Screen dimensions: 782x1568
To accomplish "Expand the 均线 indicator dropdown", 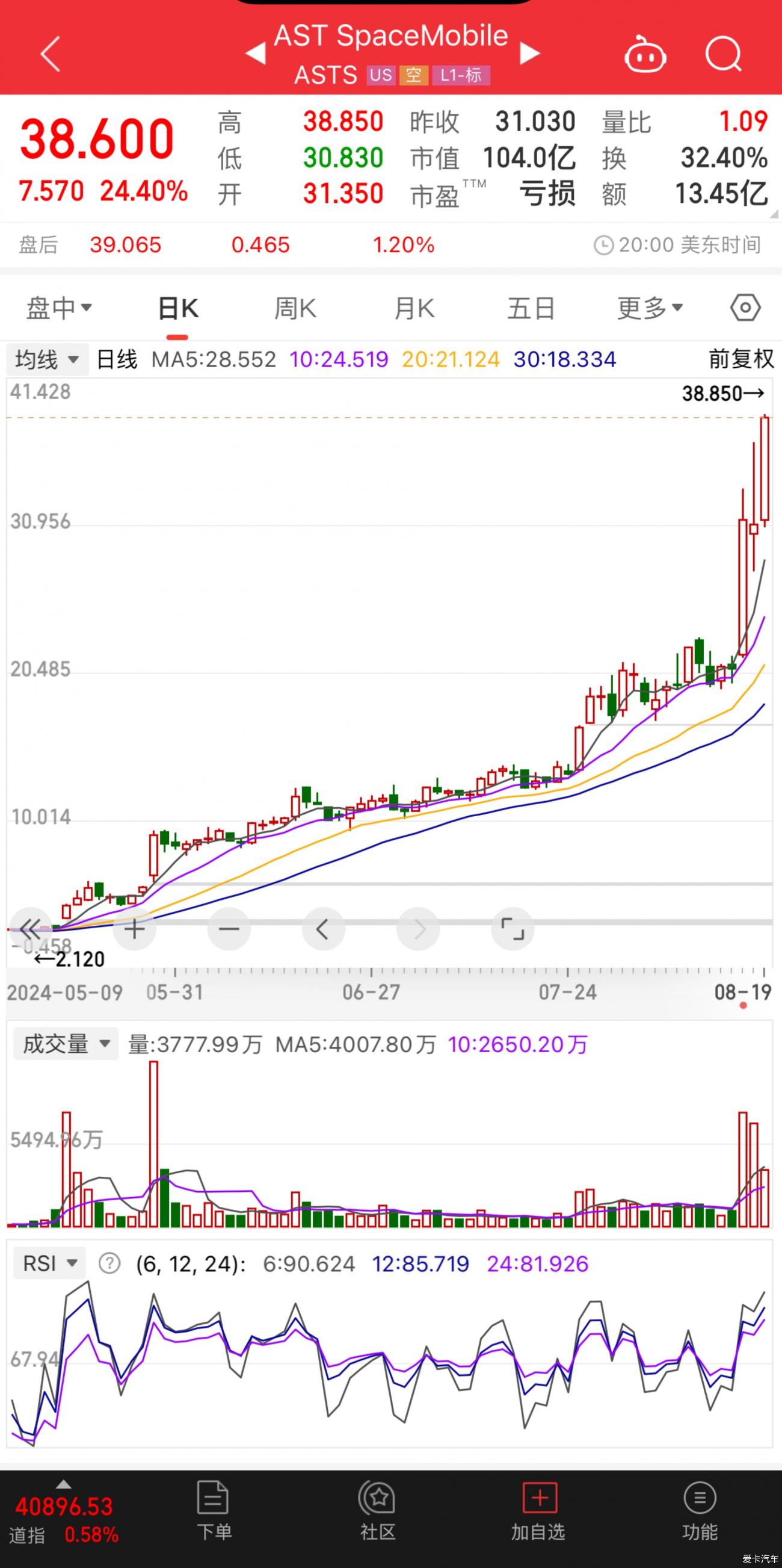I will point(47,359).
